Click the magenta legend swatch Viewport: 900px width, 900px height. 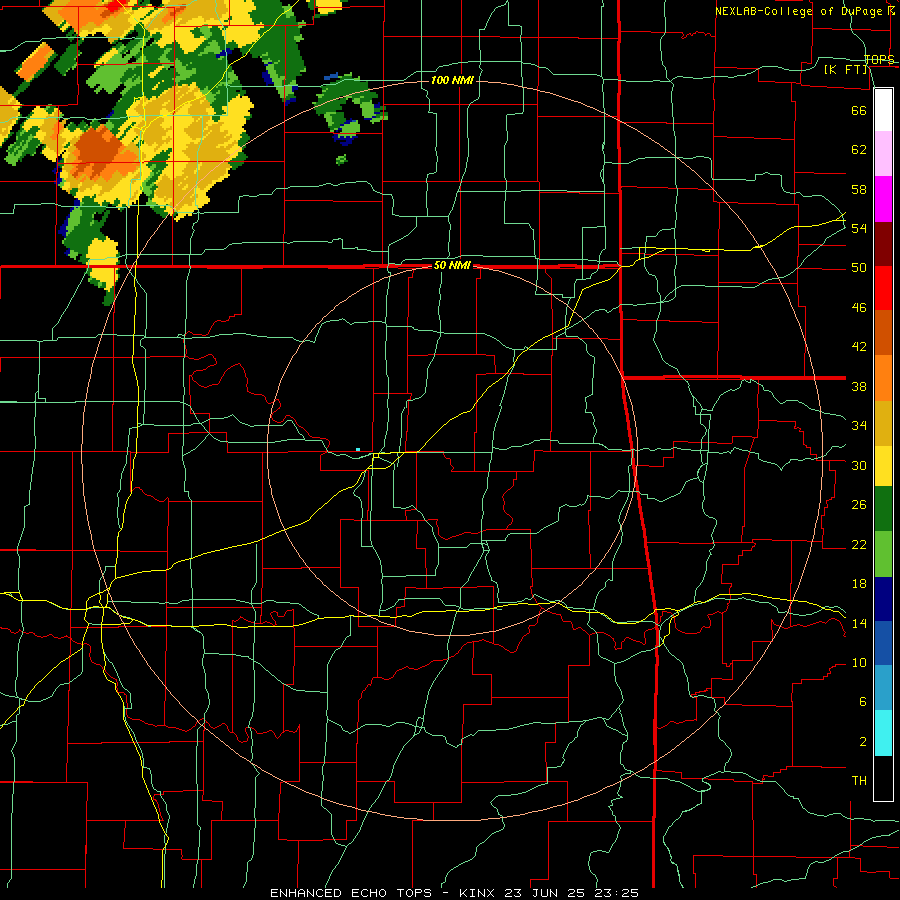[x=883, y=199]
